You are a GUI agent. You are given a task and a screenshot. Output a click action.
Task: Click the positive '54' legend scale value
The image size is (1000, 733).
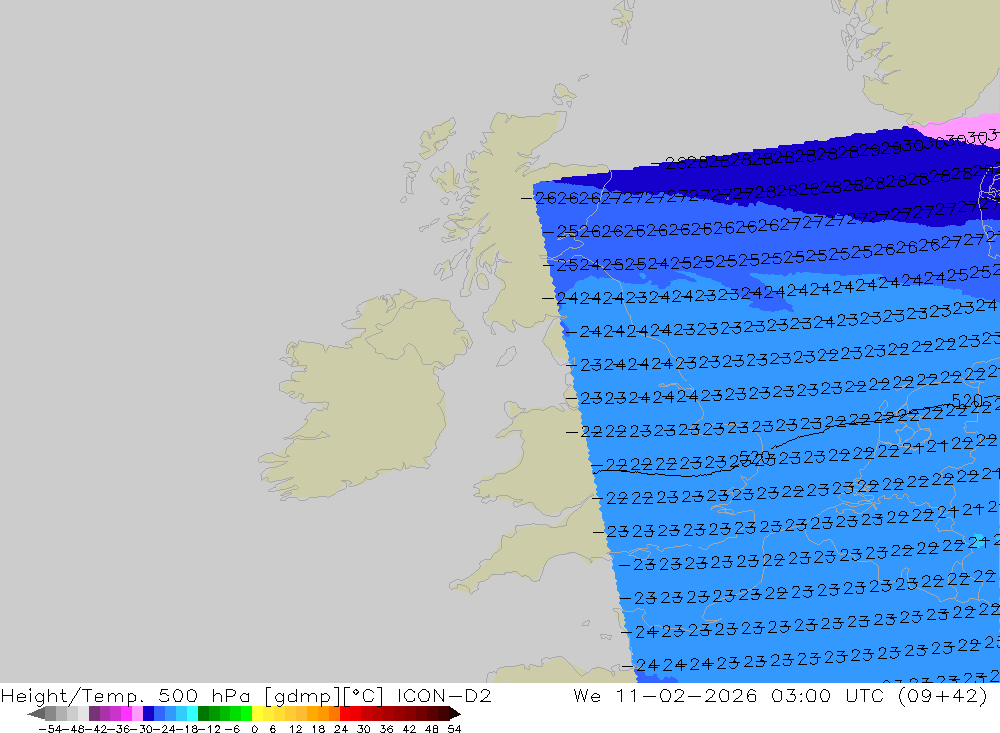pyautogui.click(x=454, y=729)
